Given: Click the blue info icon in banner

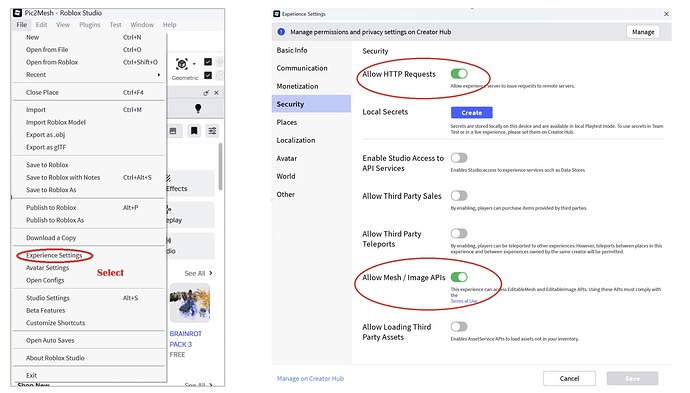Looking at the screenshot, I should [281, 32].
